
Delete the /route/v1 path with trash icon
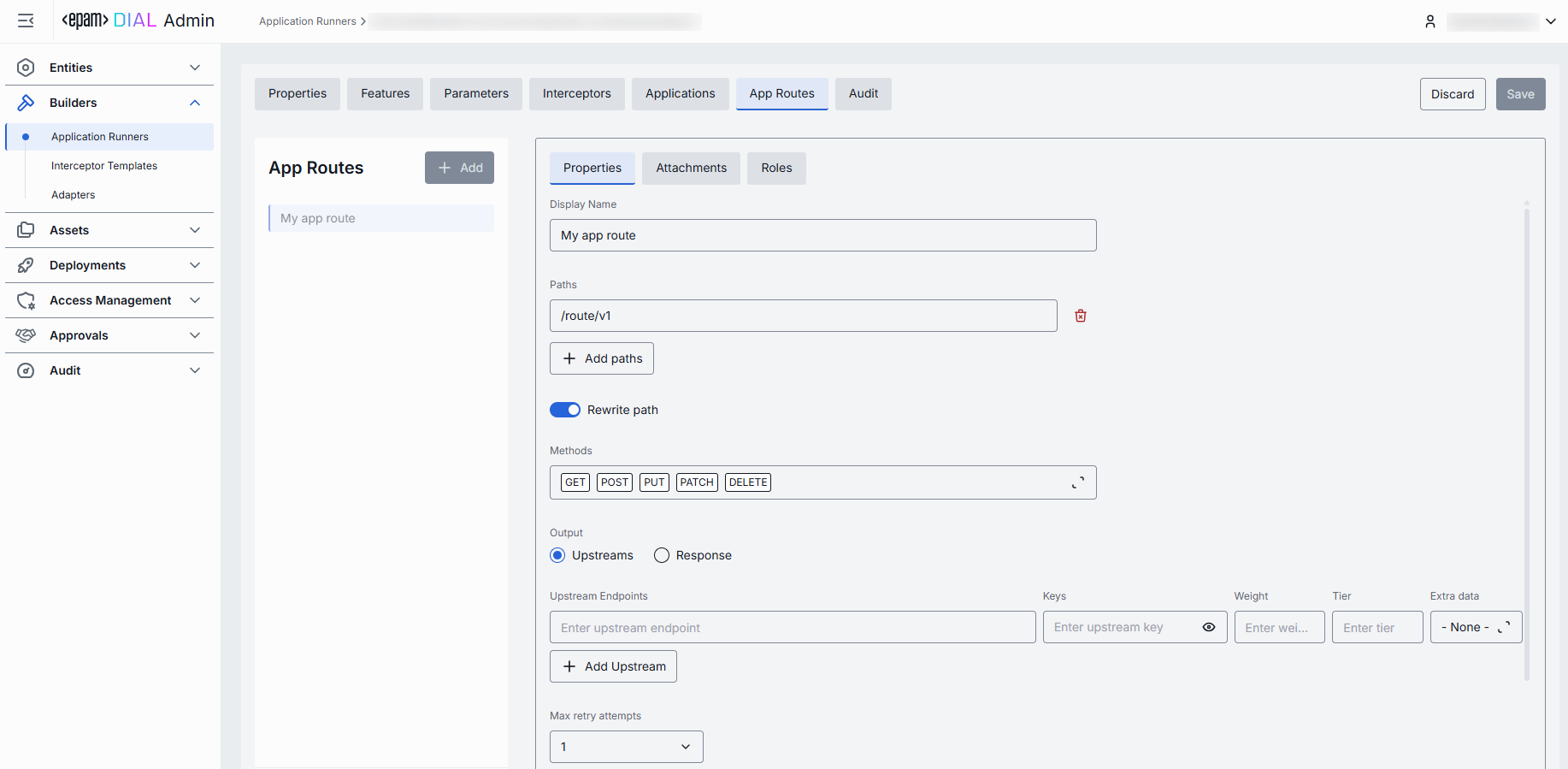(x=1080, y=316)
